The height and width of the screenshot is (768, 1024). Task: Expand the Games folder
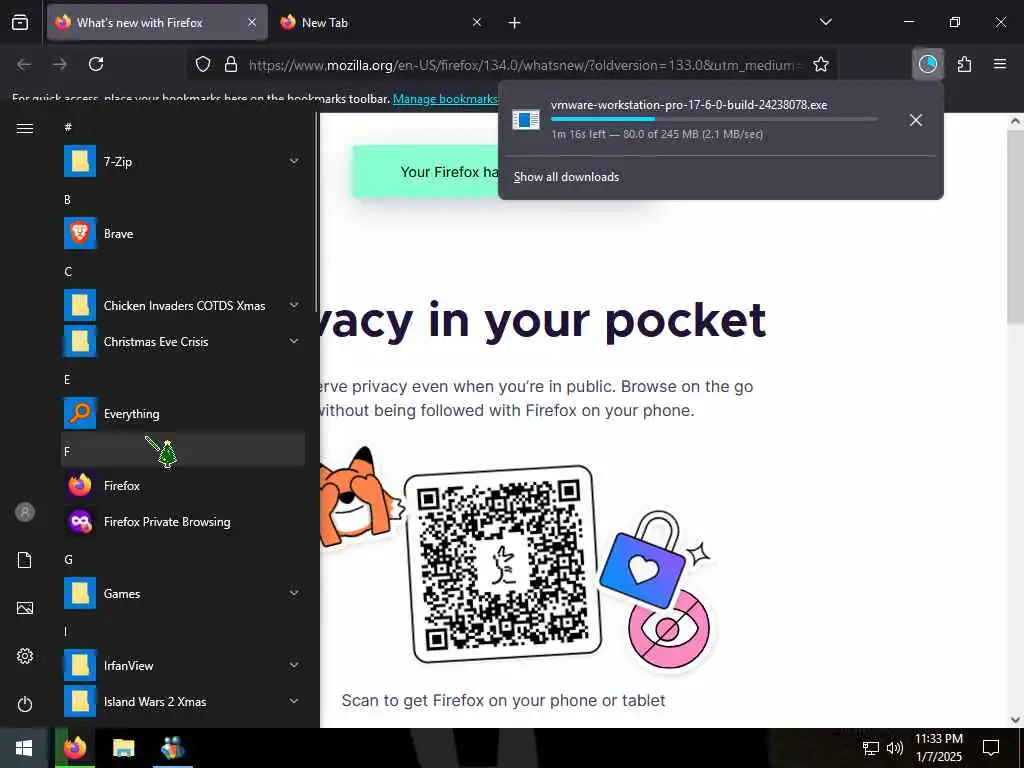click(x=183, y=593)
